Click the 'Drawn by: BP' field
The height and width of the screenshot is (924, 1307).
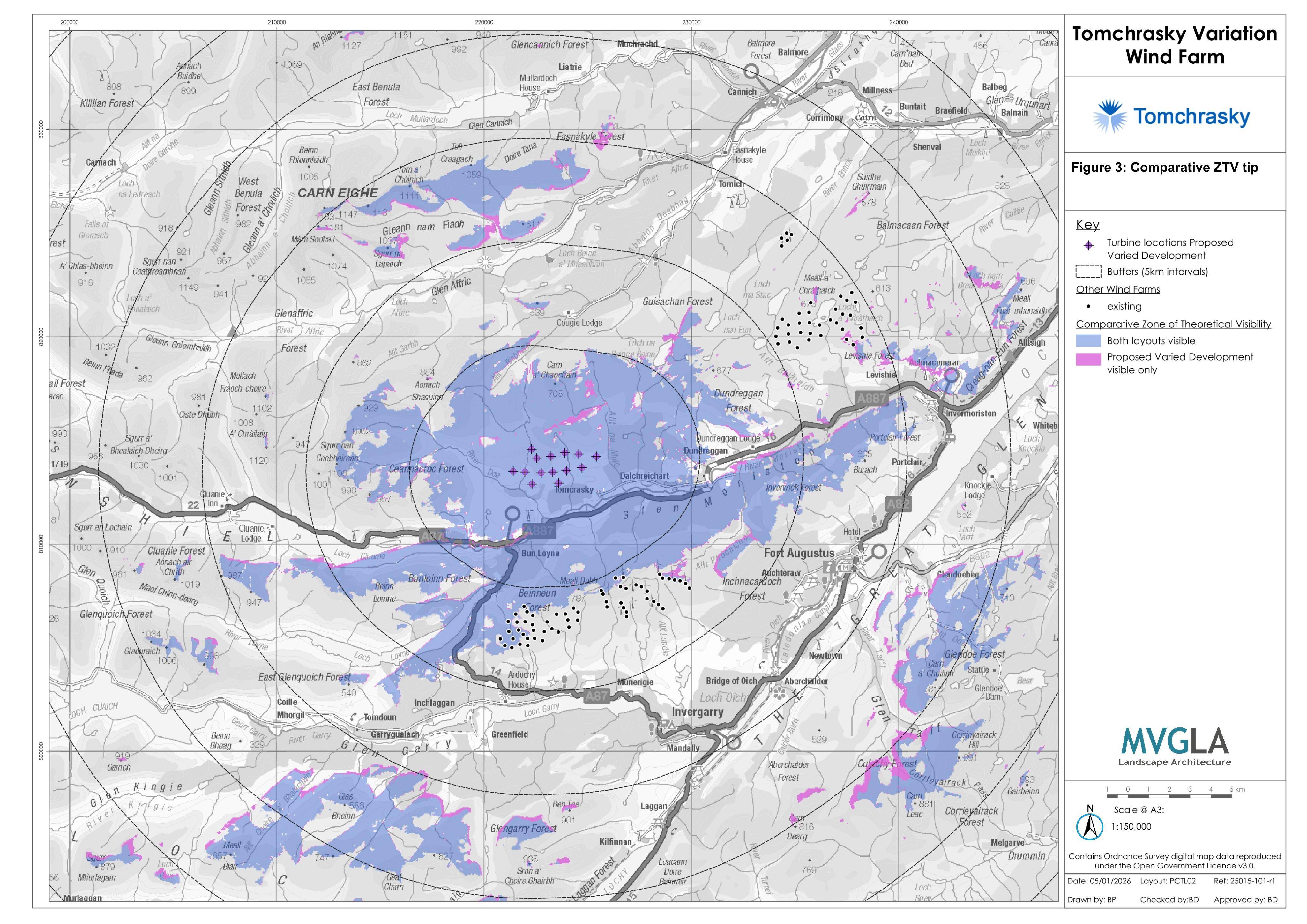coord(1091,900)
